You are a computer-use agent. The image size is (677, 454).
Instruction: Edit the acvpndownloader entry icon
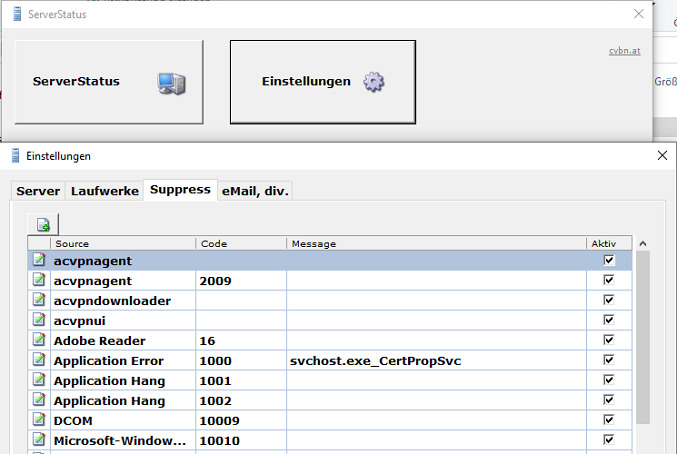[39, 300]
